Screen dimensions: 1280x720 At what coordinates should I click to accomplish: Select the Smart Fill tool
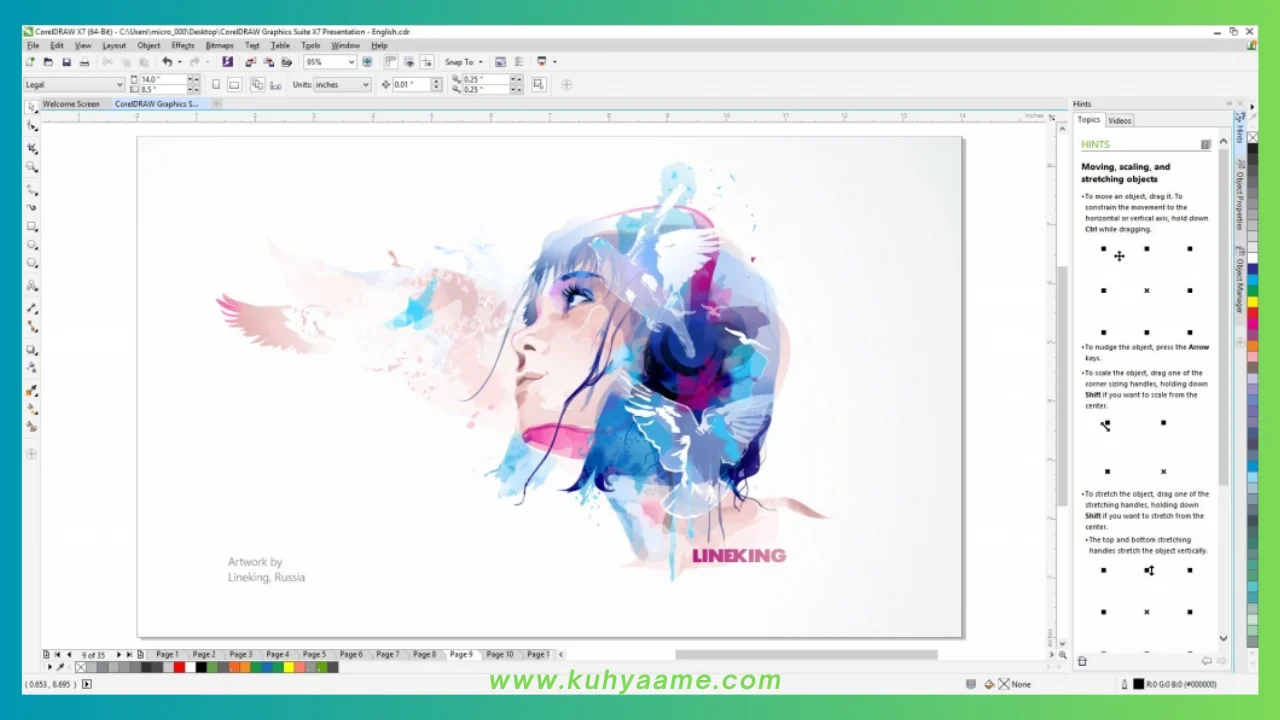[x=32, y=427]
